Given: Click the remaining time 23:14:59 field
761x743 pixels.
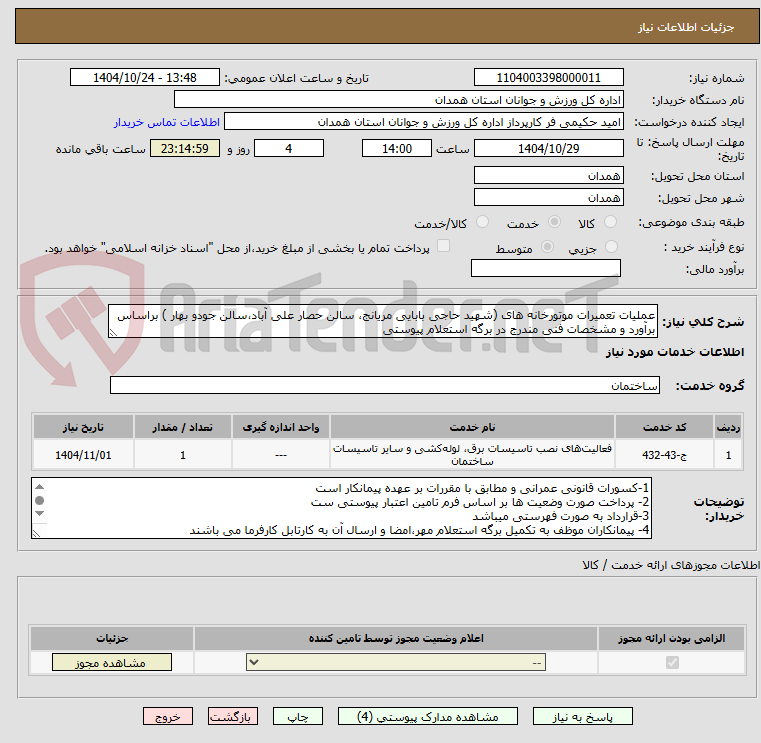Looking at the screenshot, I should [185, 149].
